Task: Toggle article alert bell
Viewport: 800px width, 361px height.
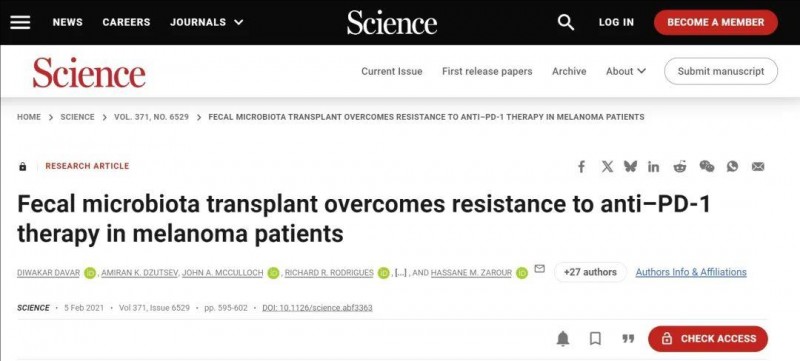Action: [x=563, y=338]
